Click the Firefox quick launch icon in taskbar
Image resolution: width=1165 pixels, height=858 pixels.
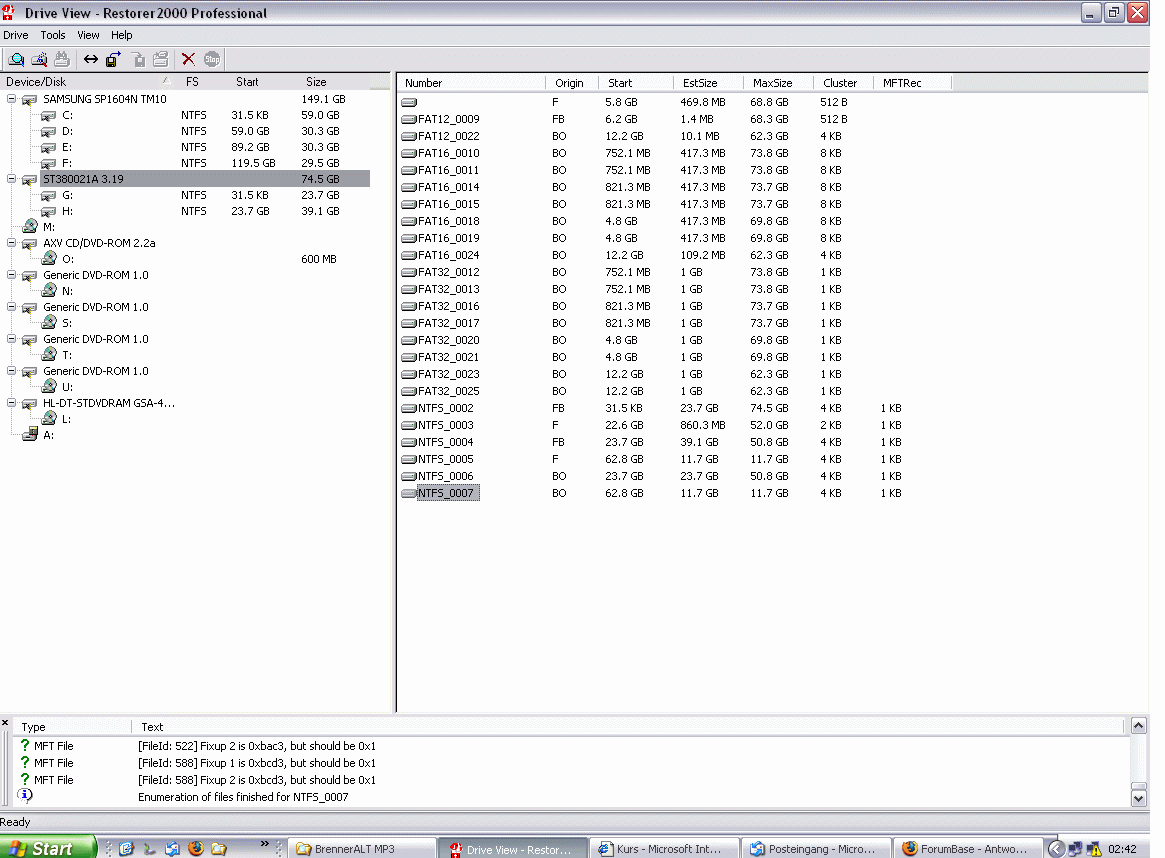coord(196,848)
